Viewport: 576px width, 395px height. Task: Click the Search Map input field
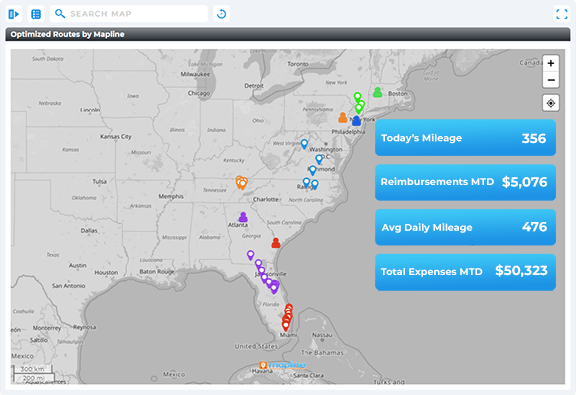tap(129, 14)
